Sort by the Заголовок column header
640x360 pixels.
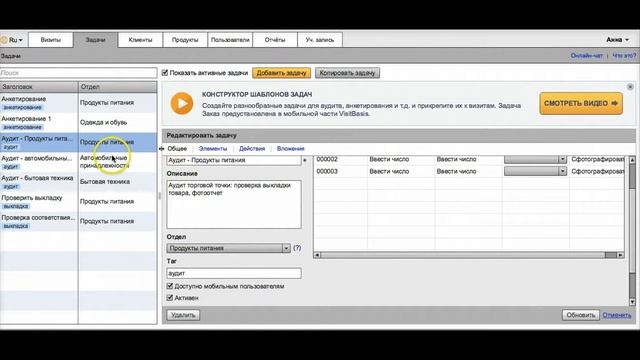[39, 87]
